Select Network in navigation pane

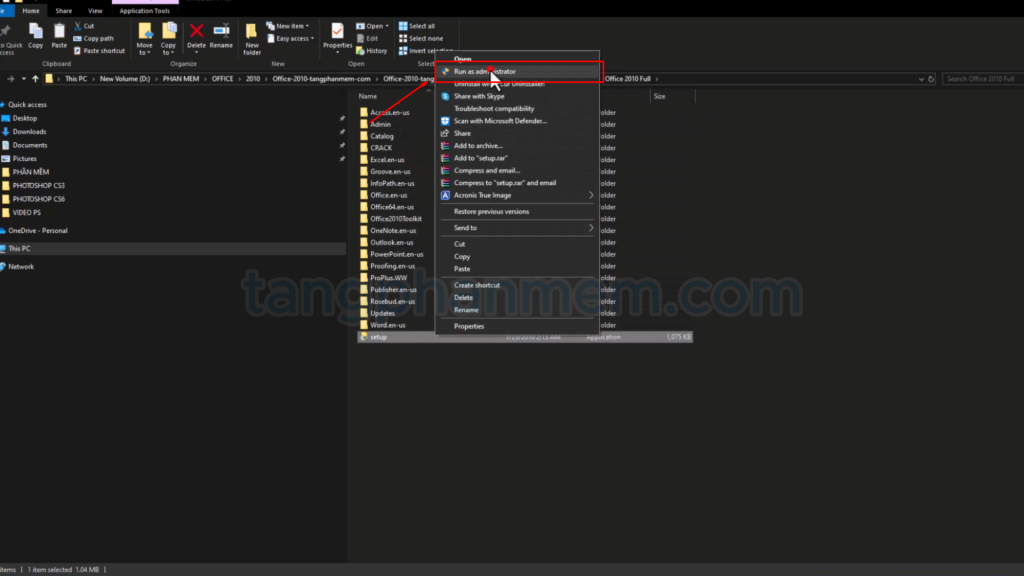click(21, 267)
